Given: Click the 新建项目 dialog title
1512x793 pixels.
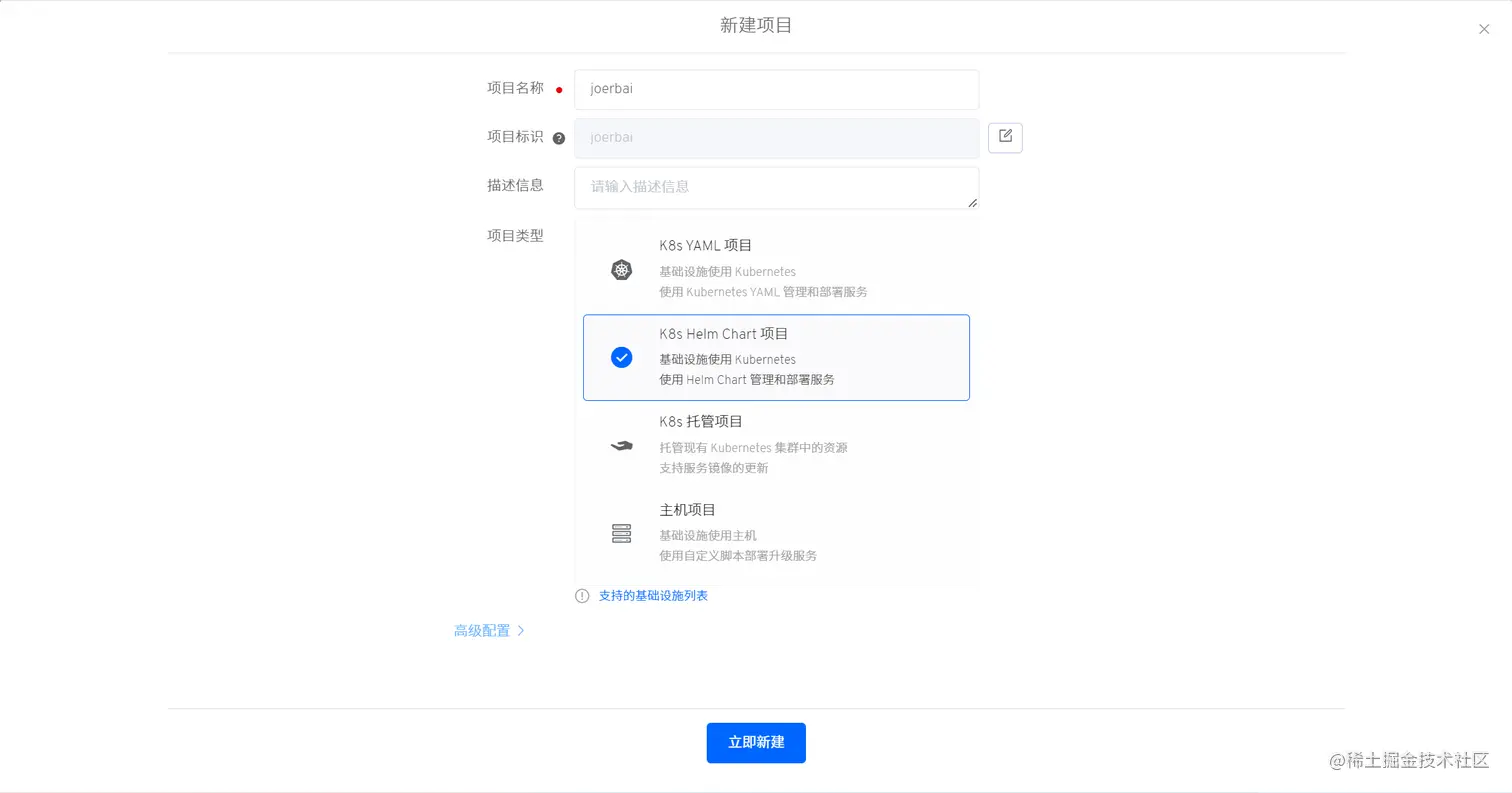Looking at the screenshot, I should coord(756,26).
